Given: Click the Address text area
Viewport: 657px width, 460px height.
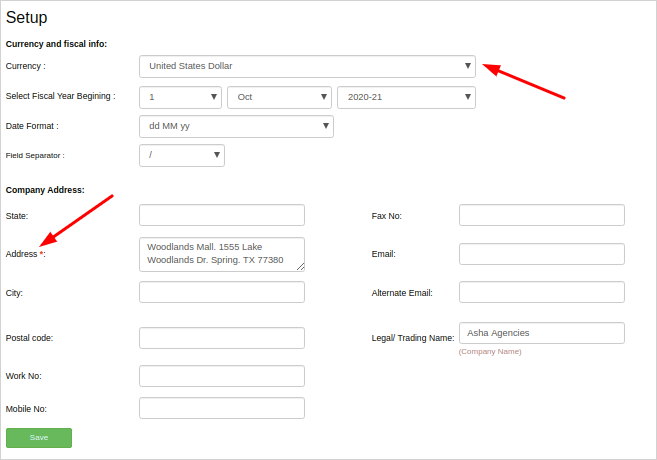Looking at the screenshot, I should 222,254.
